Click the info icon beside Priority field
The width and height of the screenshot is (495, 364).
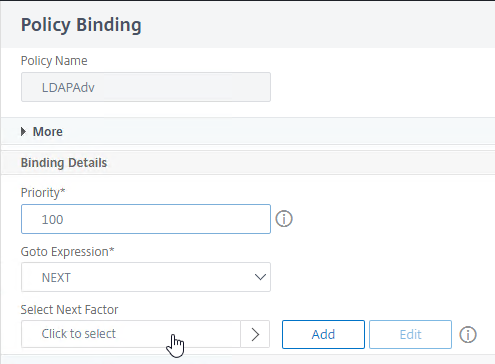pyautogui.click(x=284, y=219)
